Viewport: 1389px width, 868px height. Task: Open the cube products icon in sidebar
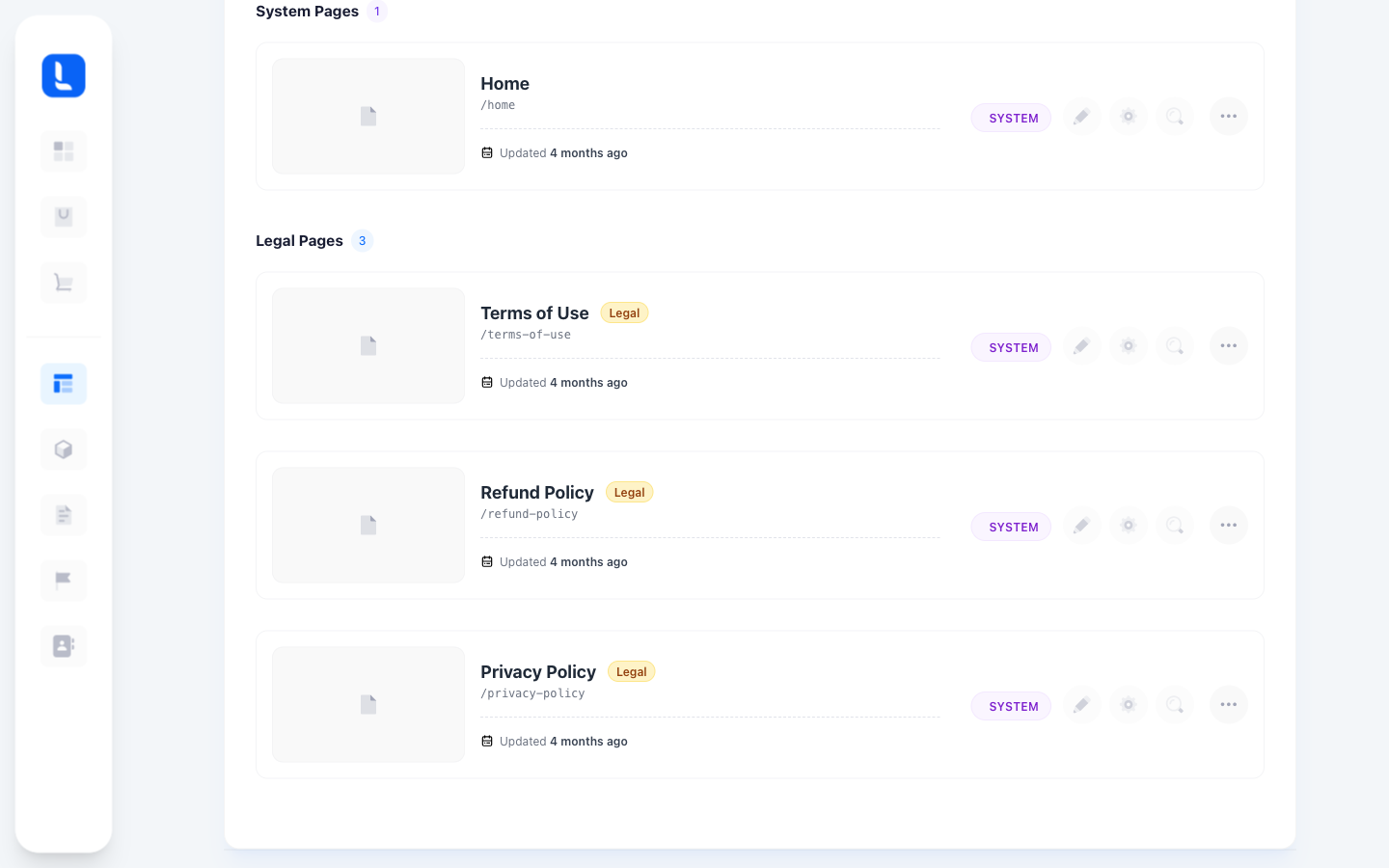[x=64, y=449]
